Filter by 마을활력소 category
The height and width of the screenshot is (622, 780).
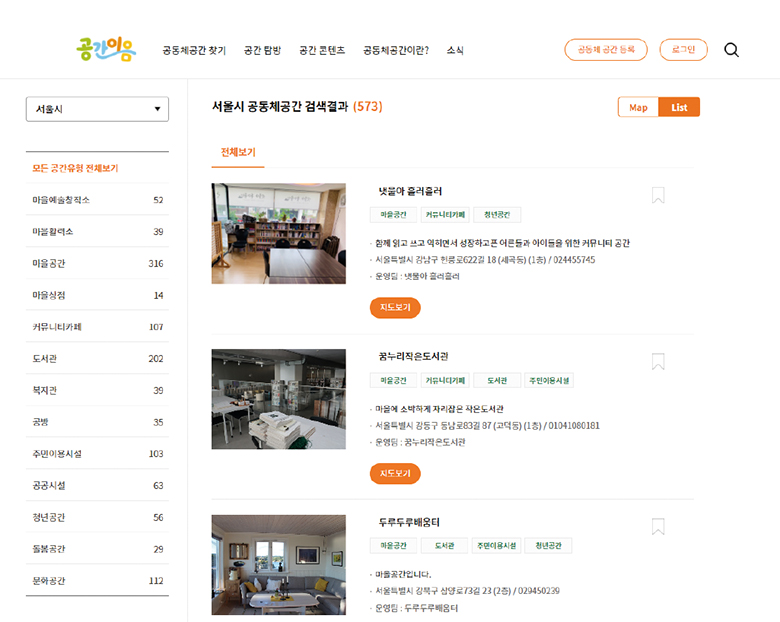(98, 232)
